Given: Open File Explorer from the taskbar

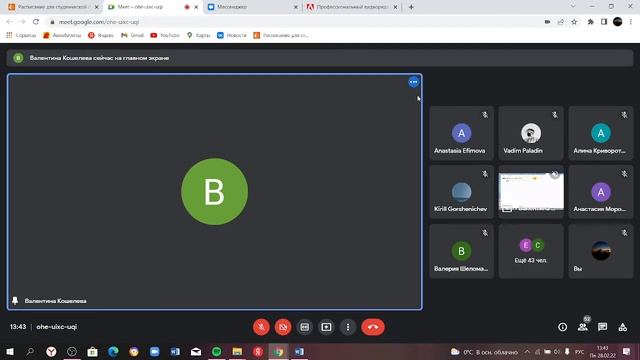Looking at the screenshot, I should click(237, 351).
